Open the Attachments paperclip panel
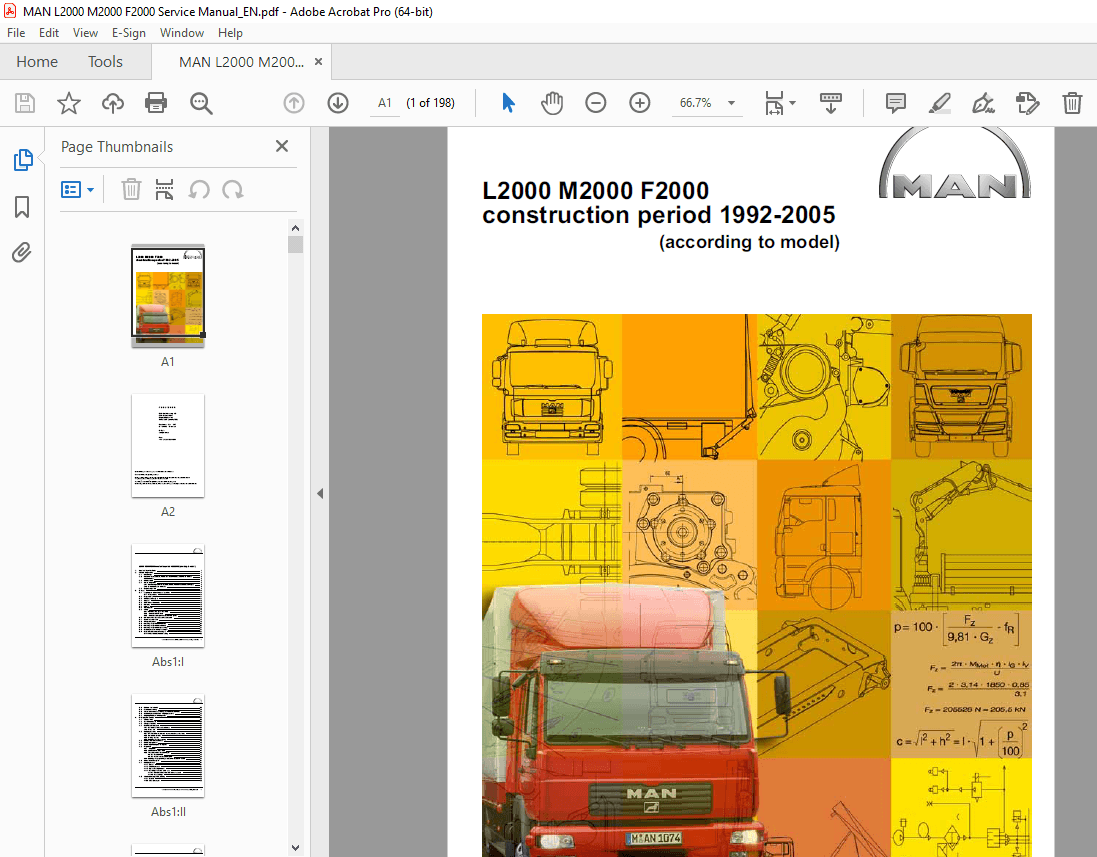This screenshot has width=1097, height=857. pos(21,252)
